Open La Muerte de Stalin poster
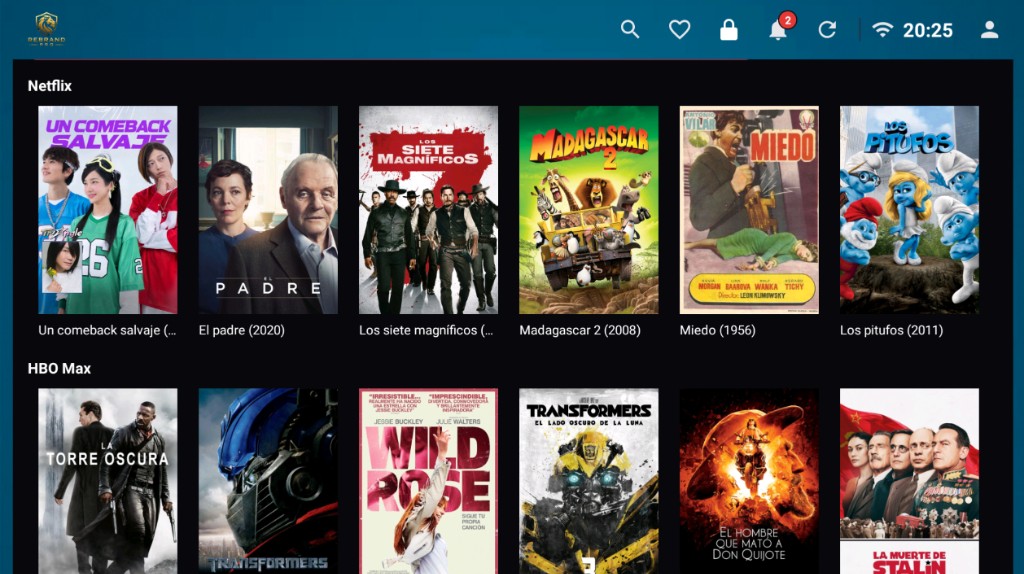1024x574 pixels. click(910, 481)
